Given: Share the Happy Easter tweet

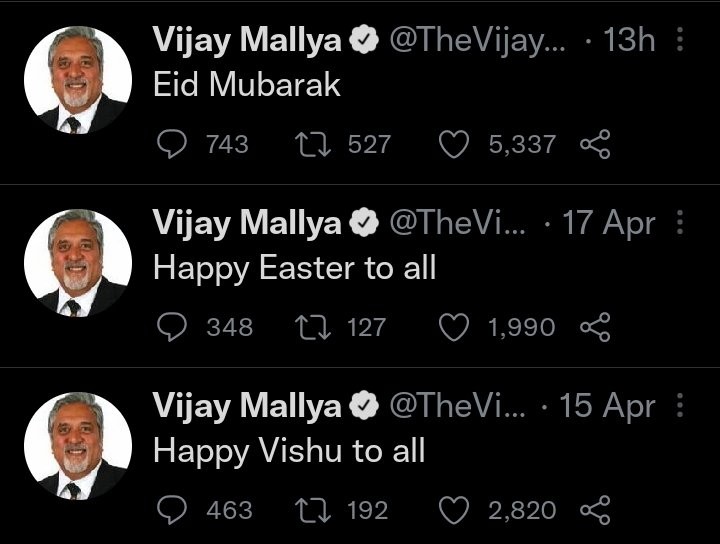Looking at the screenshot, I should coord(595,327).
